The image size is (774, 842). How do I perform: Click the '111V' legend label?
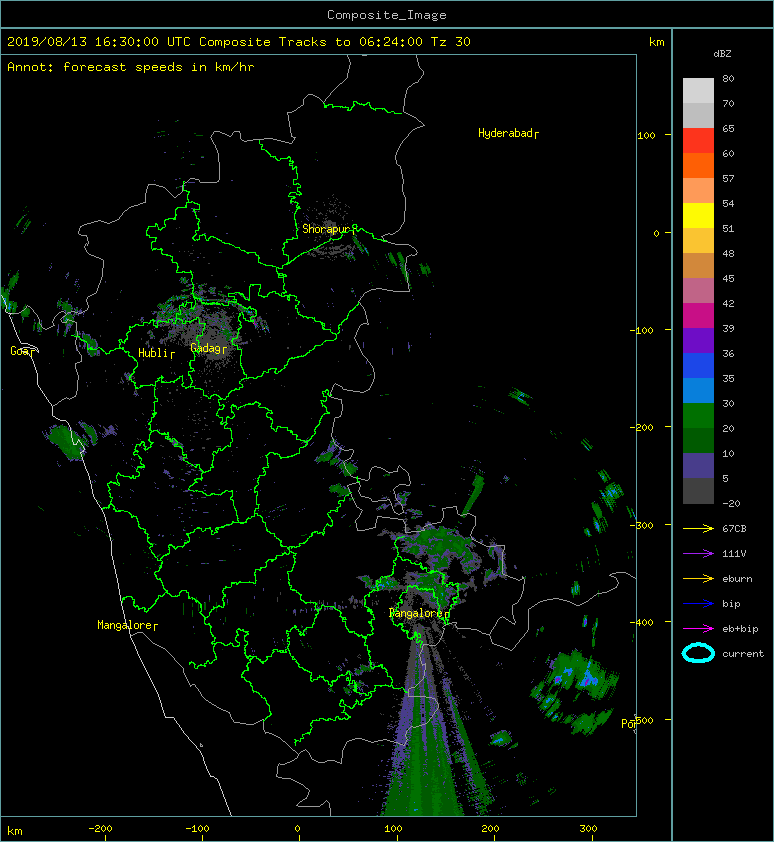(x=734, y=554)
